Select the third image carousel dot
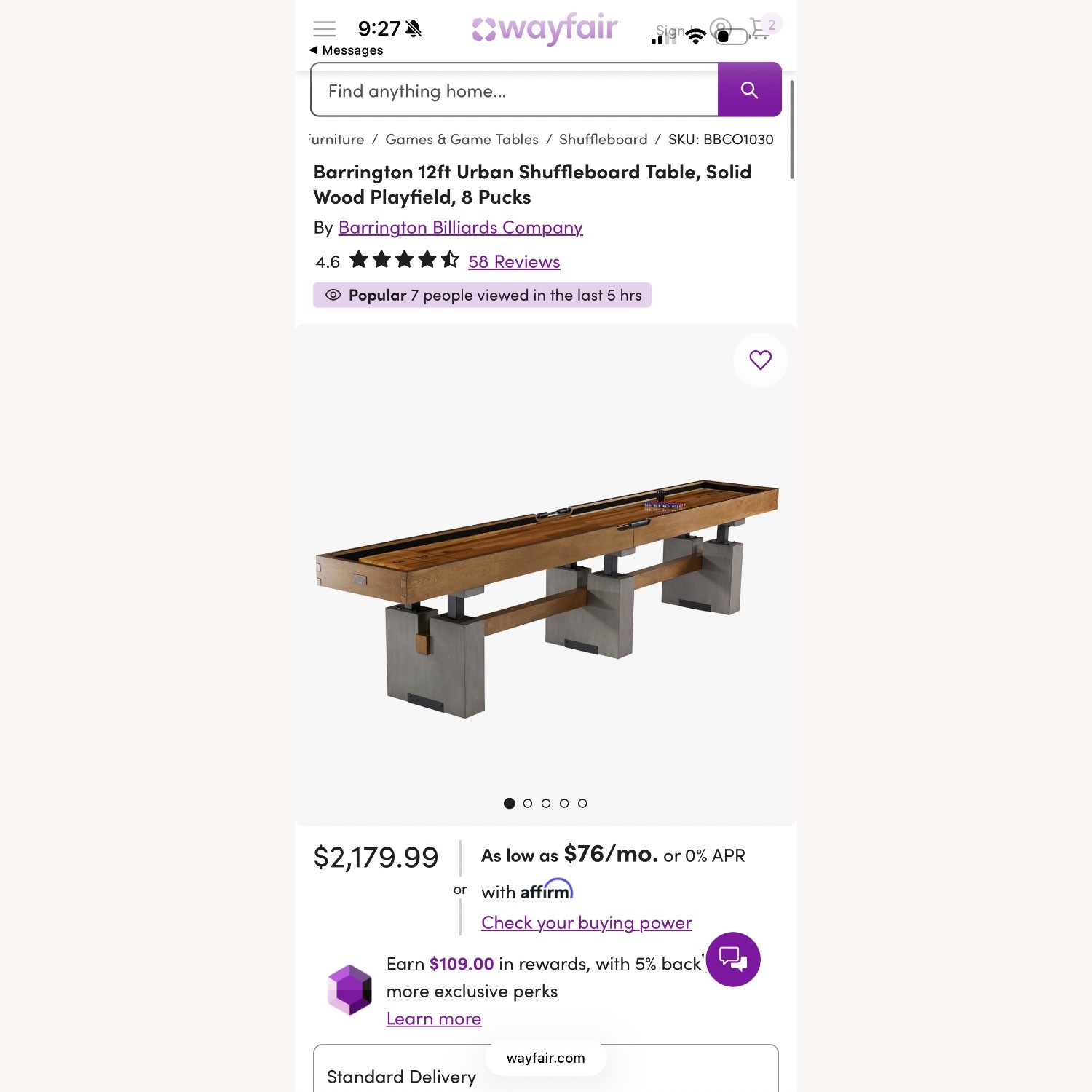Screen dimensions: 1092x1092 point(546,803)
